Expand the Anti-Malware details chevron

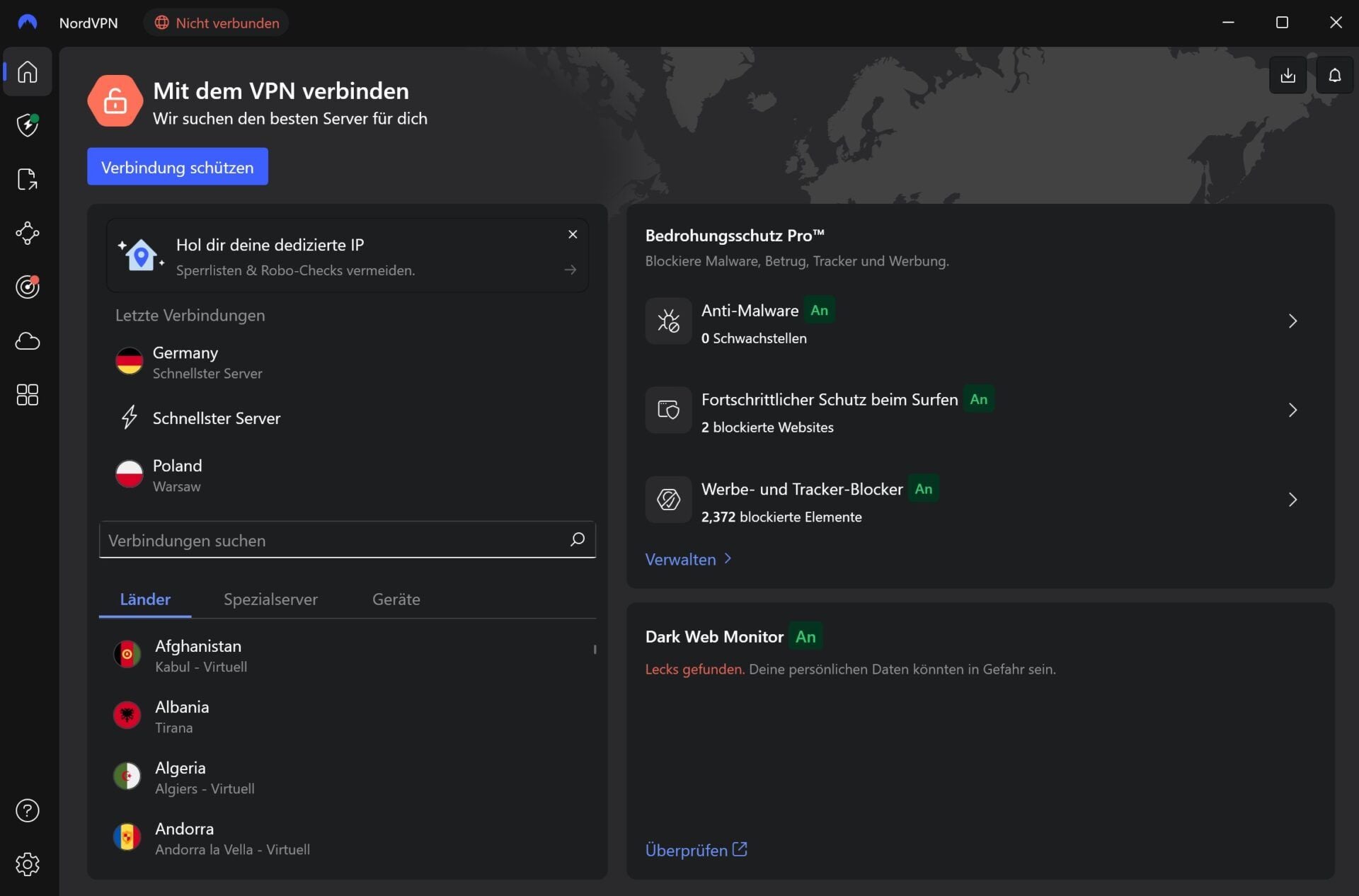[x=1293, y=321]
